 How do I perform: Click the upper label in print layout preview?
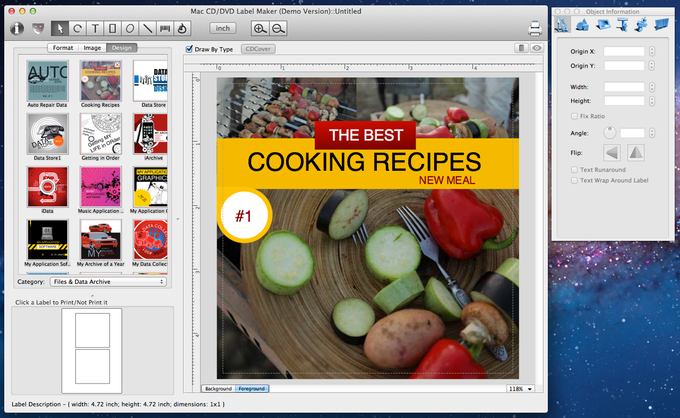pyautogui.click(x=92, y=331)
